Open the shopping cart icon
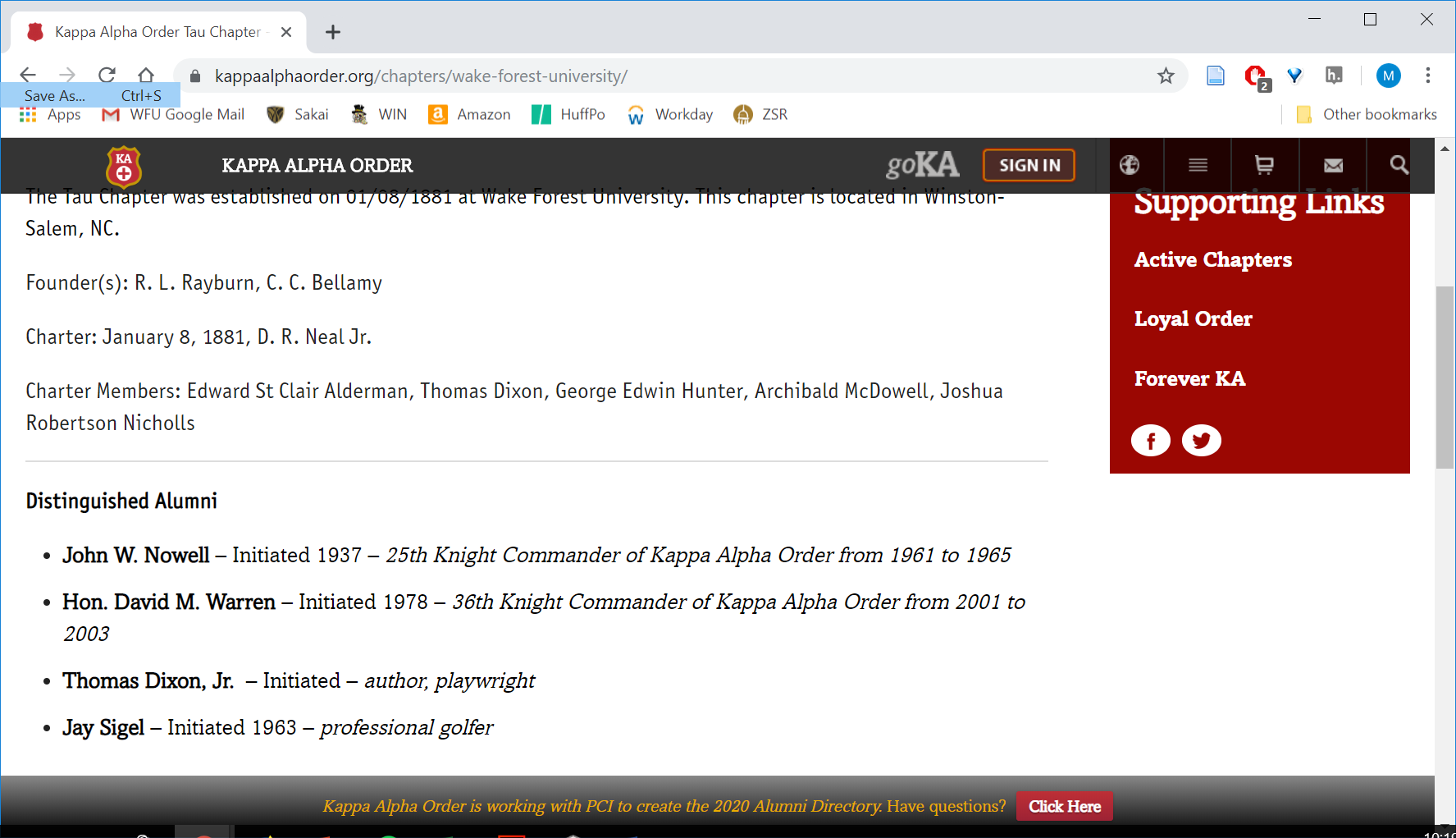1456x838 pixels. 1264,165
